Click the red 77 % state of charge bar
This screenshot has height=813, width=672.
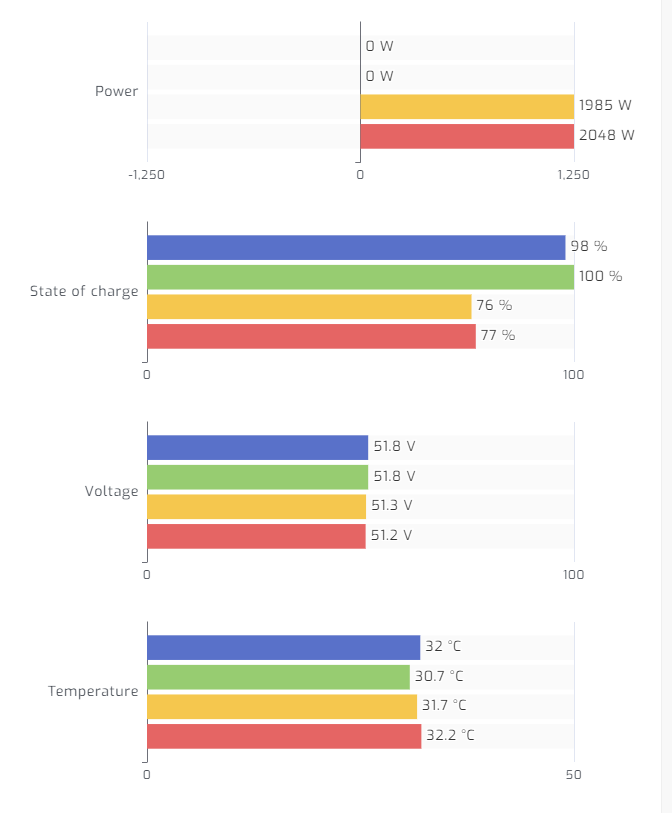[x=312, y=337]
